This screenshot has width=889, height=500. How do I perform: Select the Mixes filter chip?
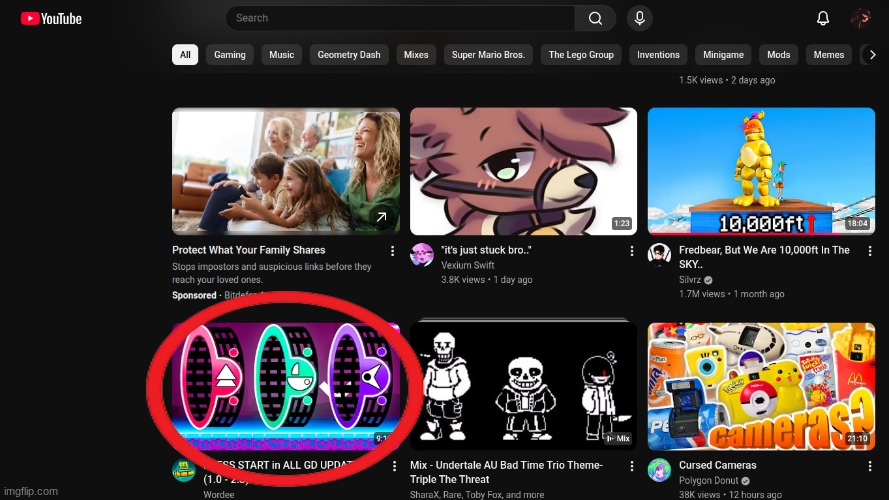[x=416, y=55]
